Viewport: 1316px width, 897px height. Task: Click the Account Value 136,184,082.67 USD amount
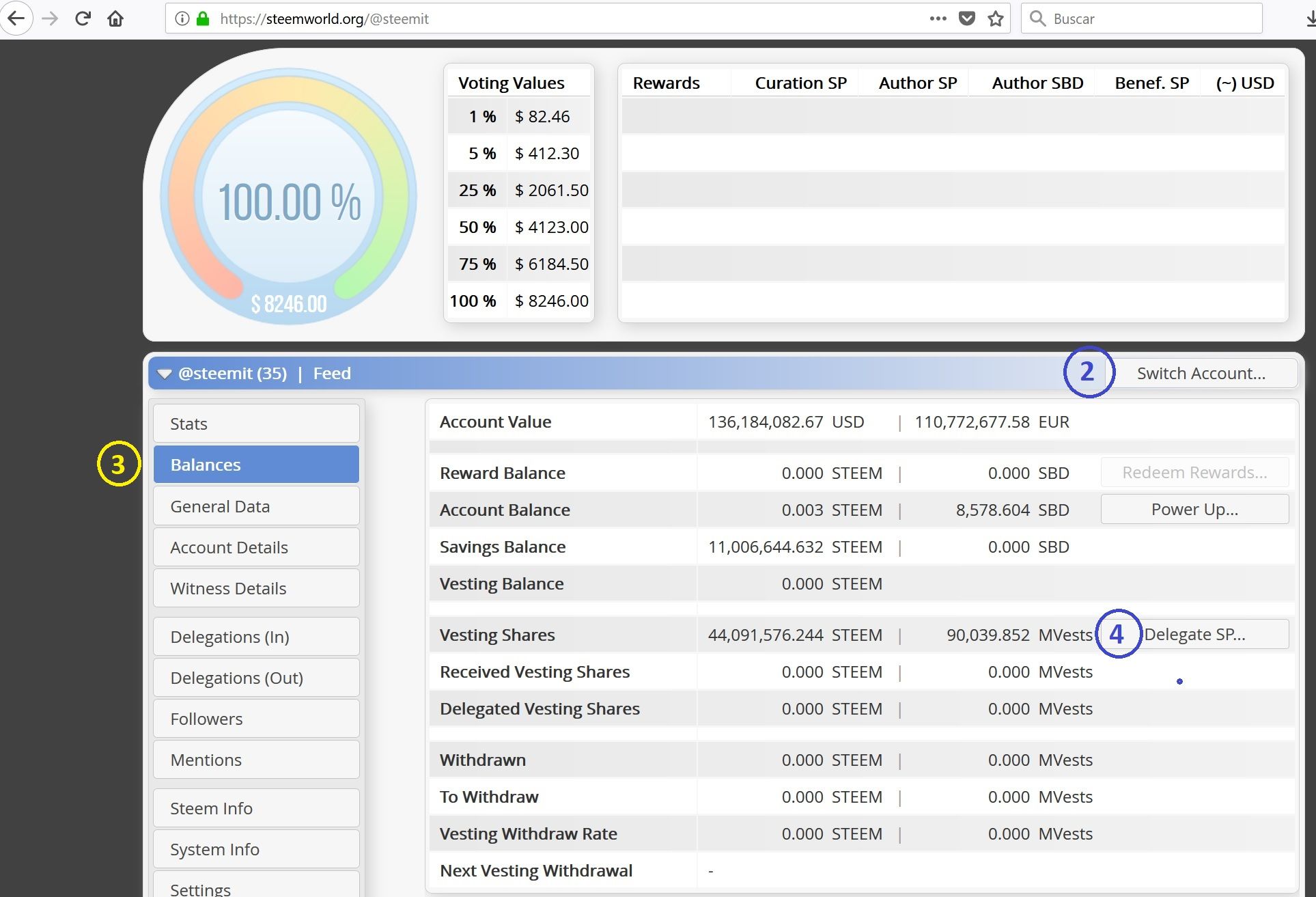(x=786, y=422)
